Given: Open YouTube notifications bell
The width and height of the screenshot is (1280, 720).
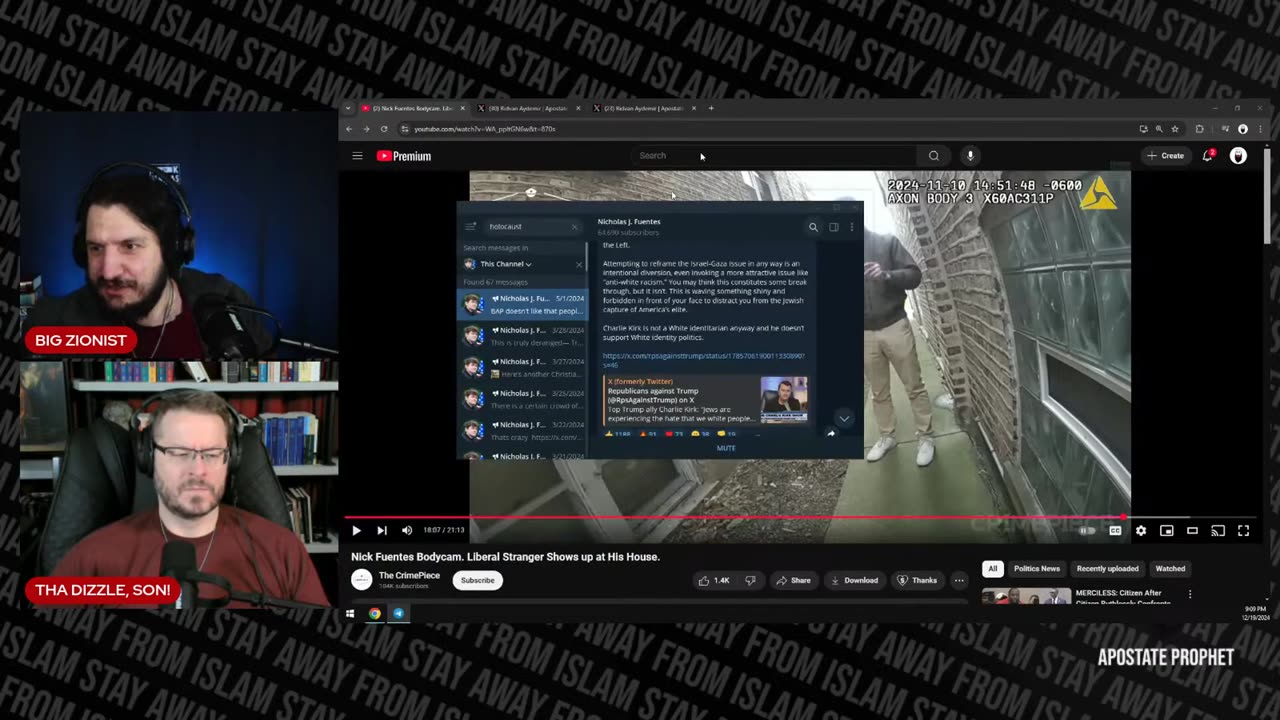Looking at the screenshot, I should pos(1208,156).
